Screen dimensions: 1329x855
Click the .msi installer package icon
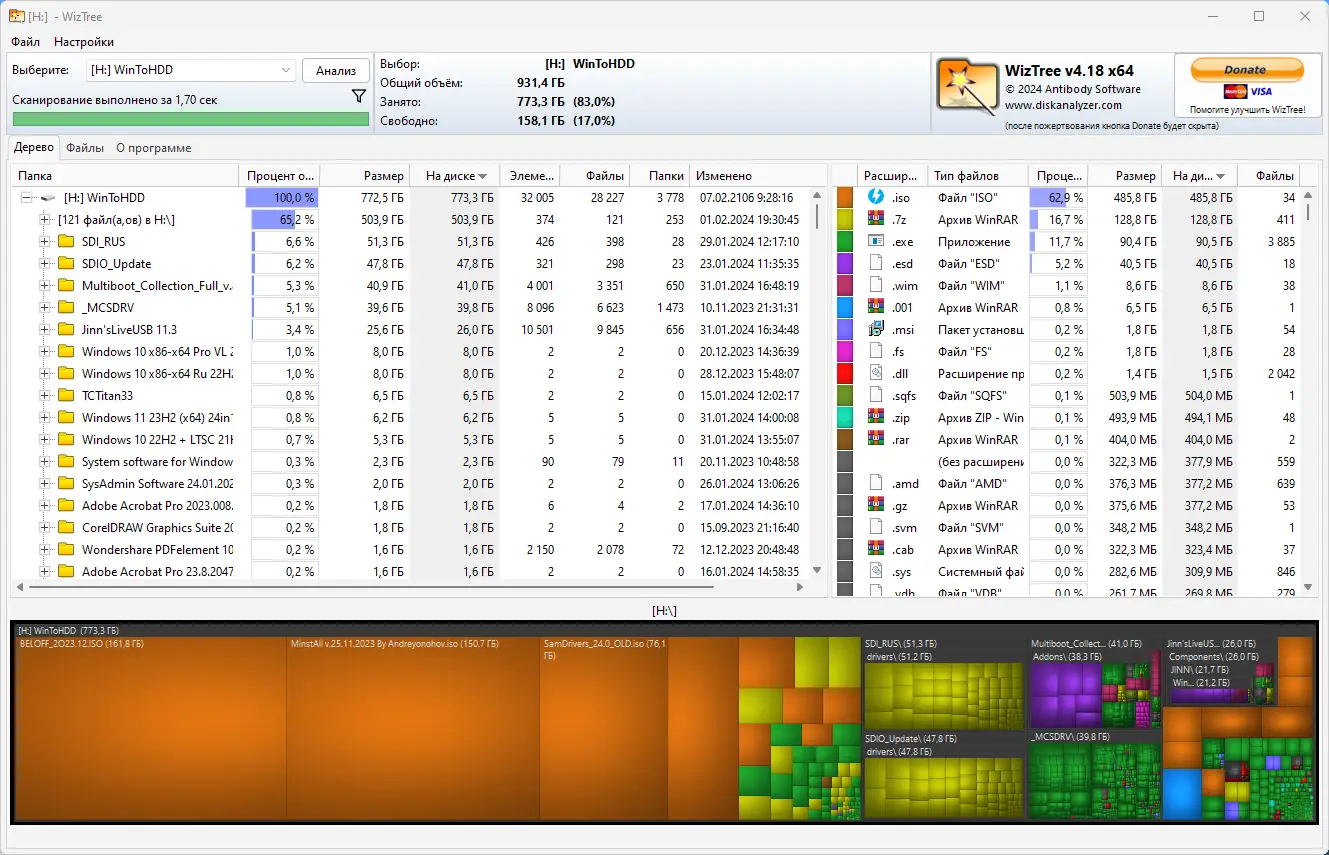[876, 329]
